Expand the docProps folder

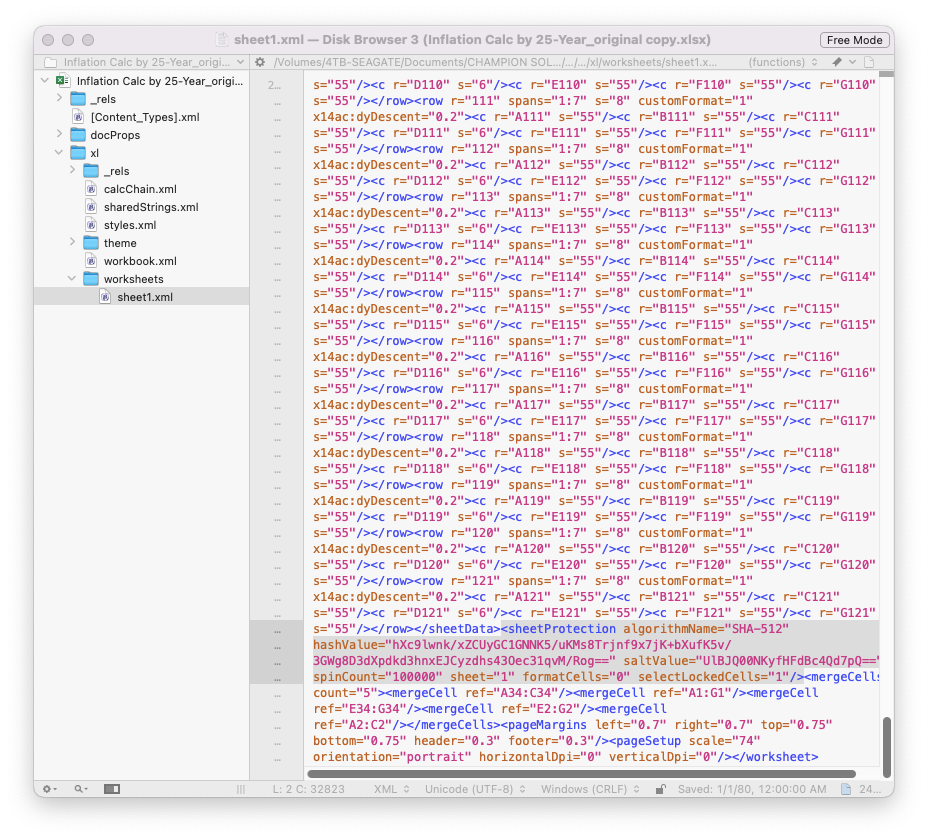(x=59, y=134)
